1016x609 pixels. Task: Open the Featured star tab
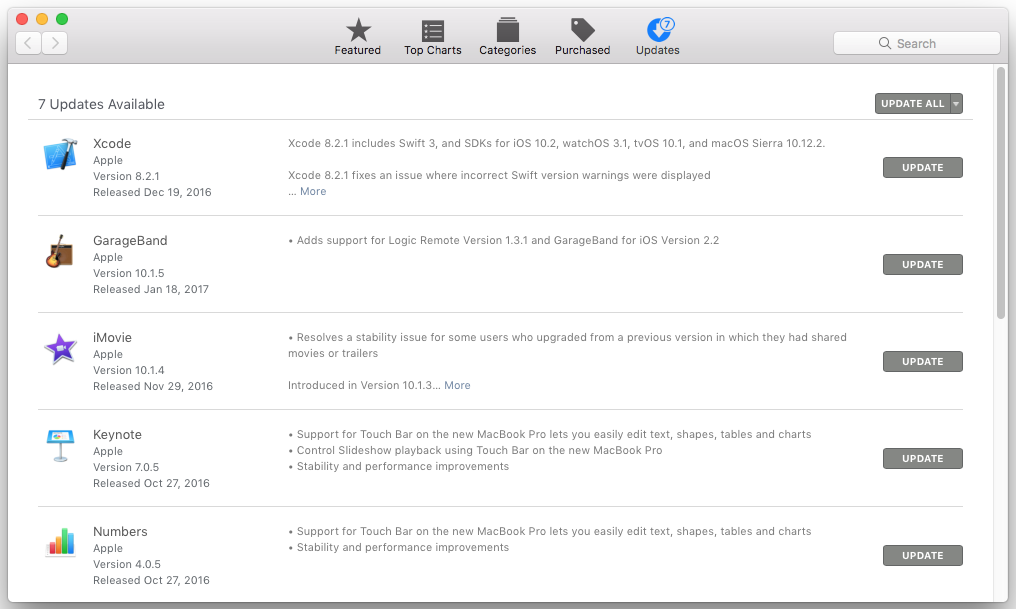[358, 37]
